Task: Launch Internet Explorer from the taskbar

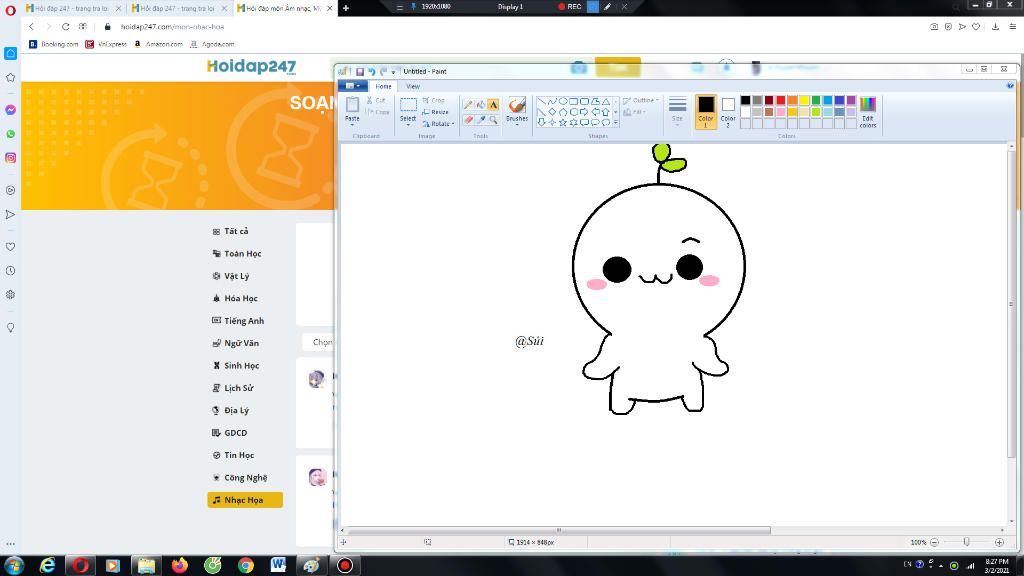Action: (48, 565)
